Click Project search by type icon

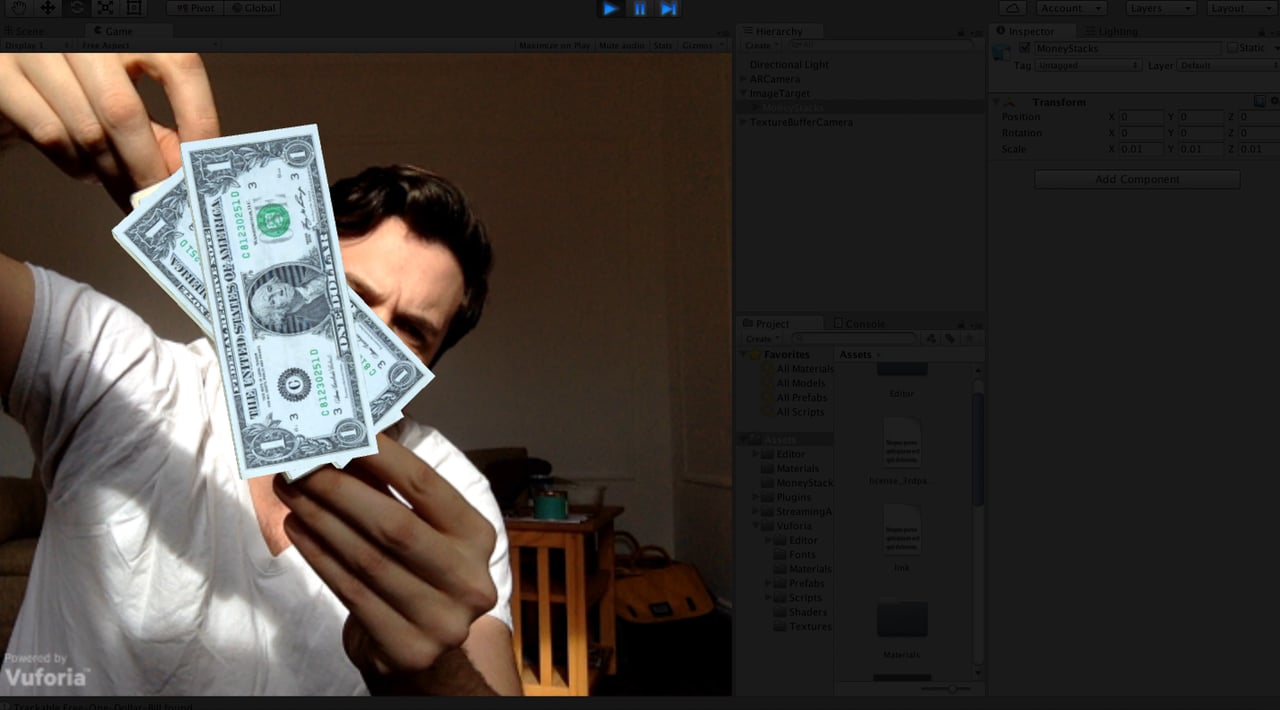(x=931, y=339)
